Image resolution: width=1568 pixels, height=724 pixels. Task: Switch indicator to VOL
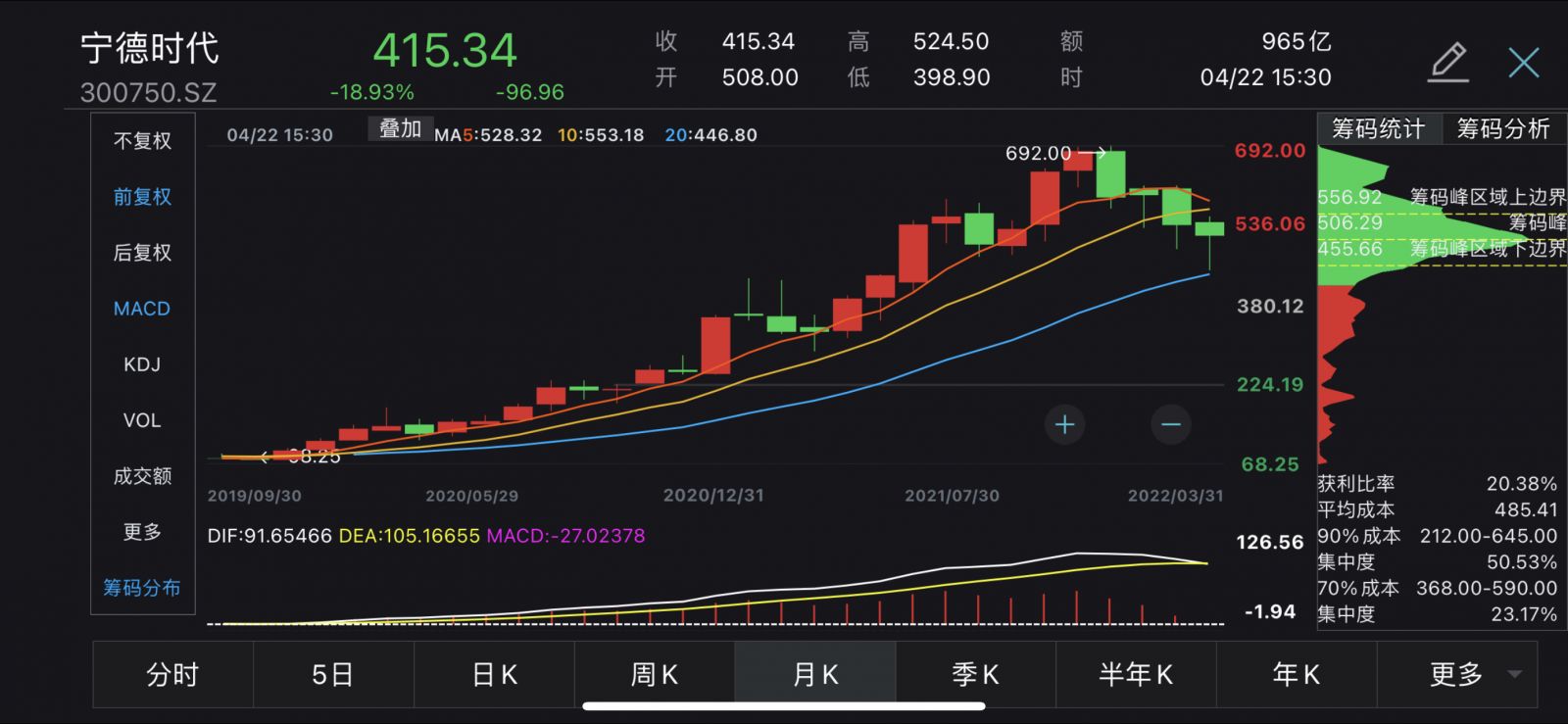point(142,420)
